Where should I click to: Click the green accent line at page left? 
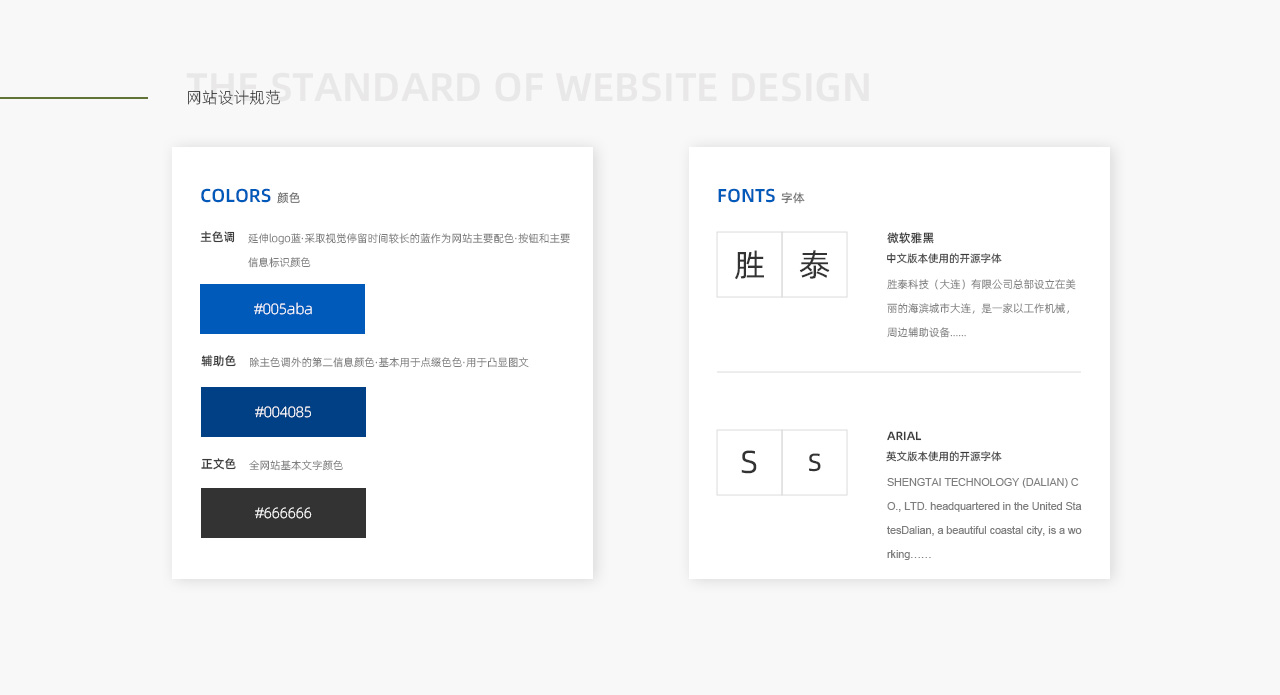(73, 99)
